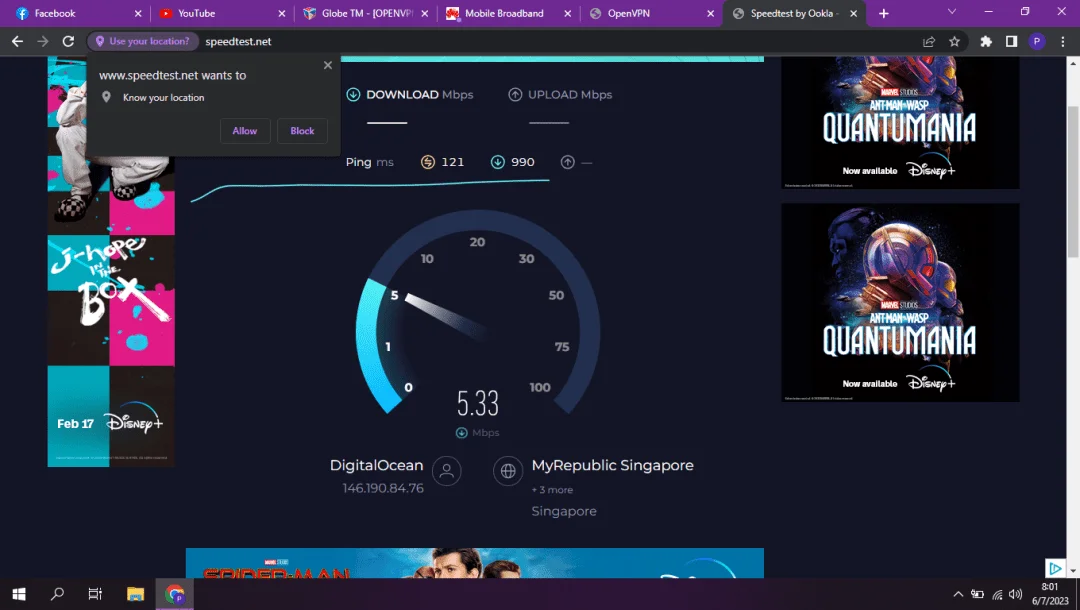Open the Chrome three-dot menu

pos(1063,41)
